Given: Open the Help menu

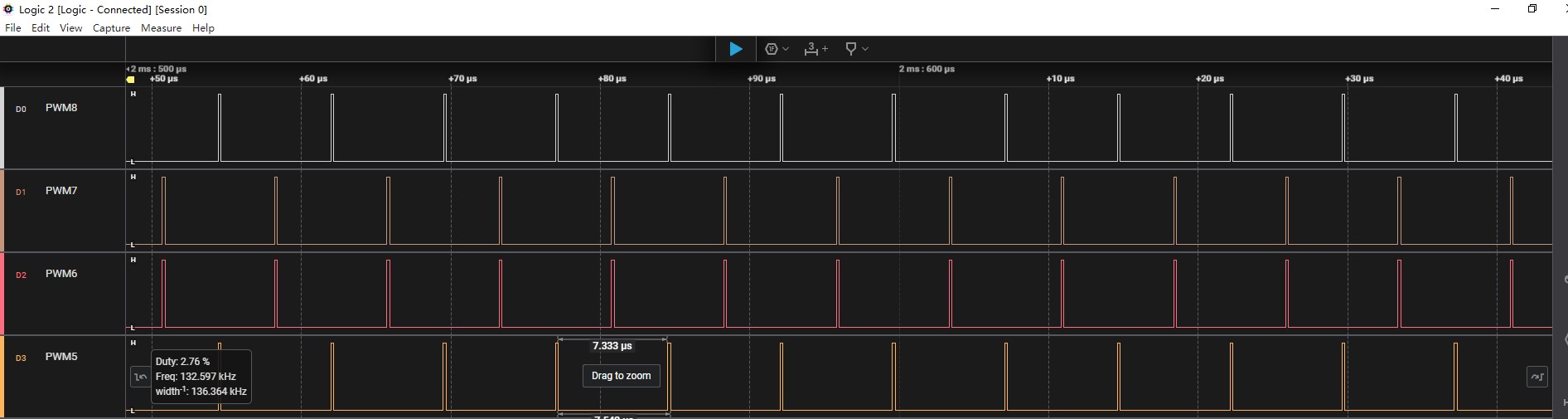Looking at the screenshot, I should 204,27.
